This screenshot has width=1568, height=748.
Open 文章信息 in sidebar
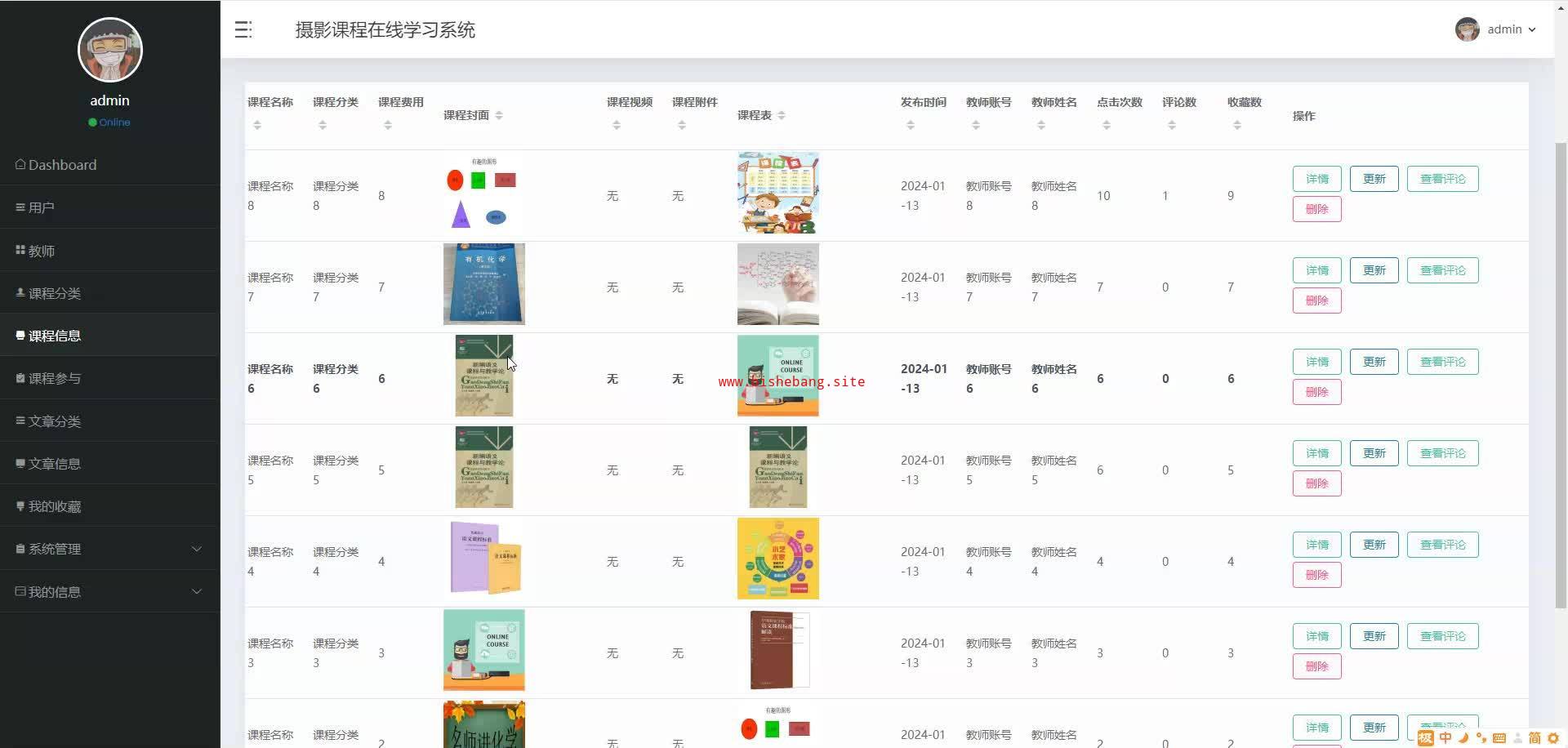(x=110, y=464)
